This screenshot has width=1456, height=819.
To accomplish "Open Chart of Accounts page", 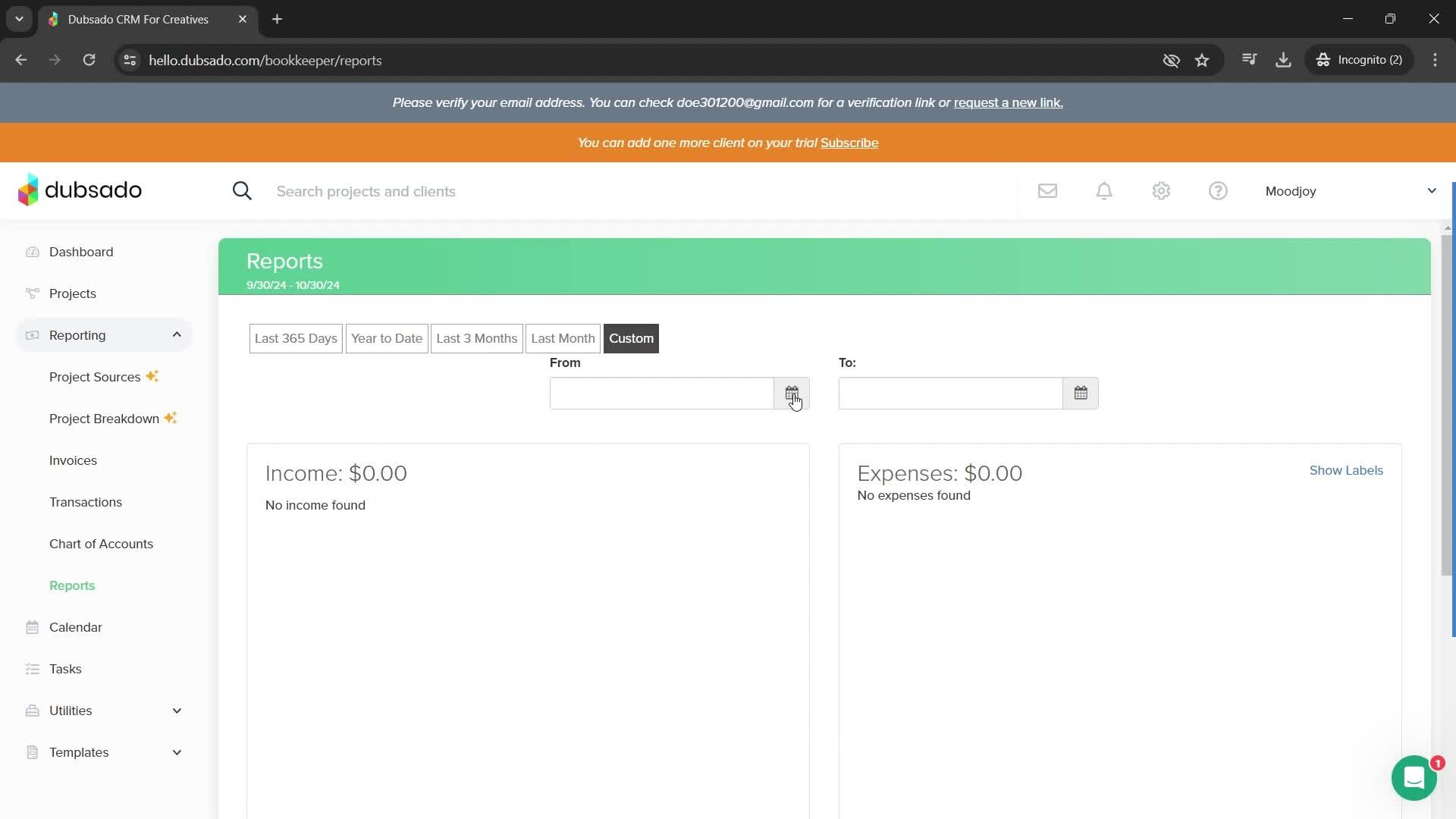I will pos(101,544).
